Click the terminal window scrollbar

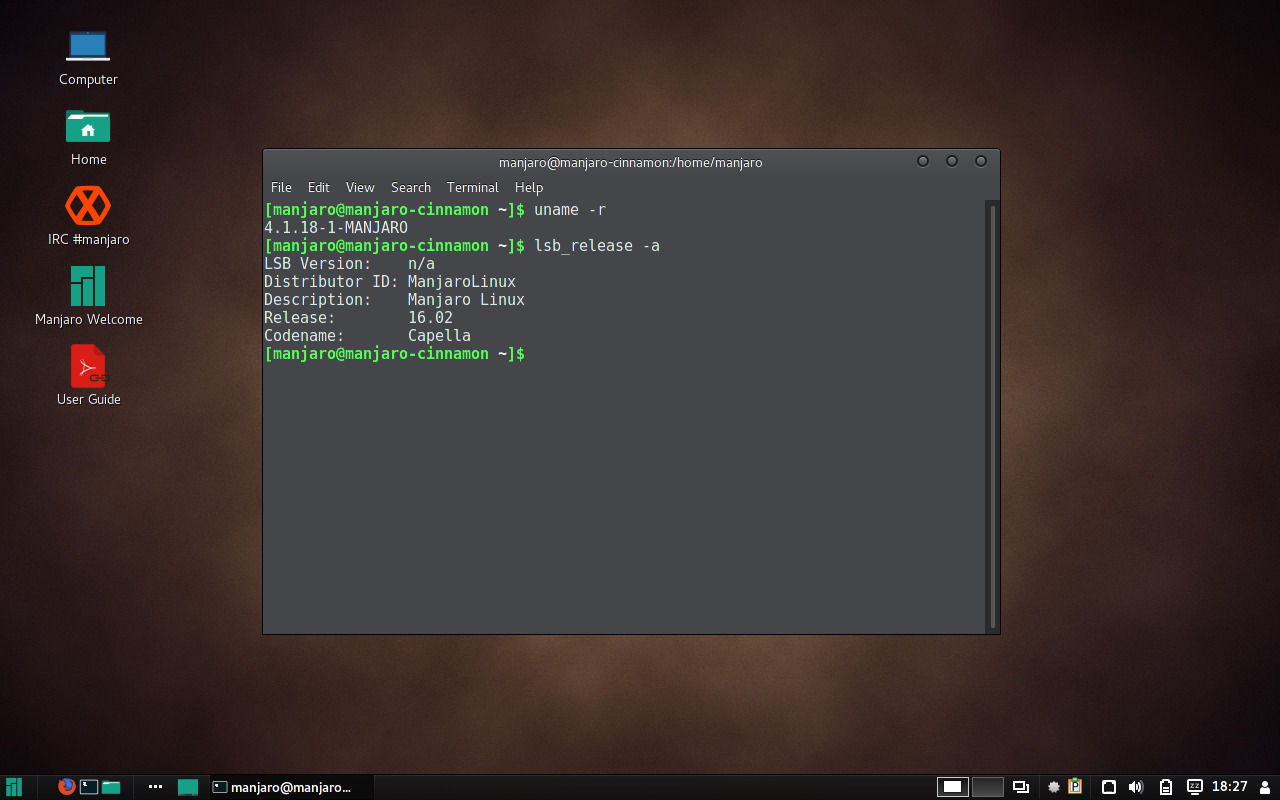coord(992,400)
